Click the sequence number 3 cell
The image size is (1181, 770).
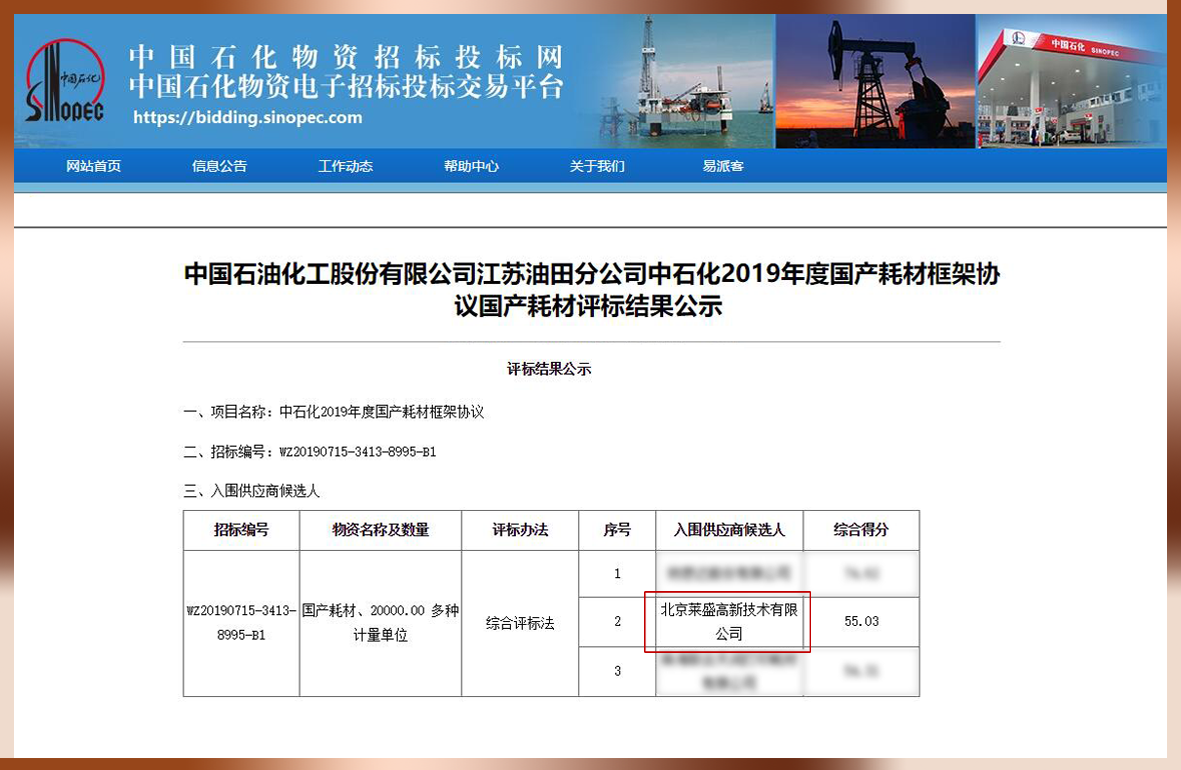(x=617, y=671)
